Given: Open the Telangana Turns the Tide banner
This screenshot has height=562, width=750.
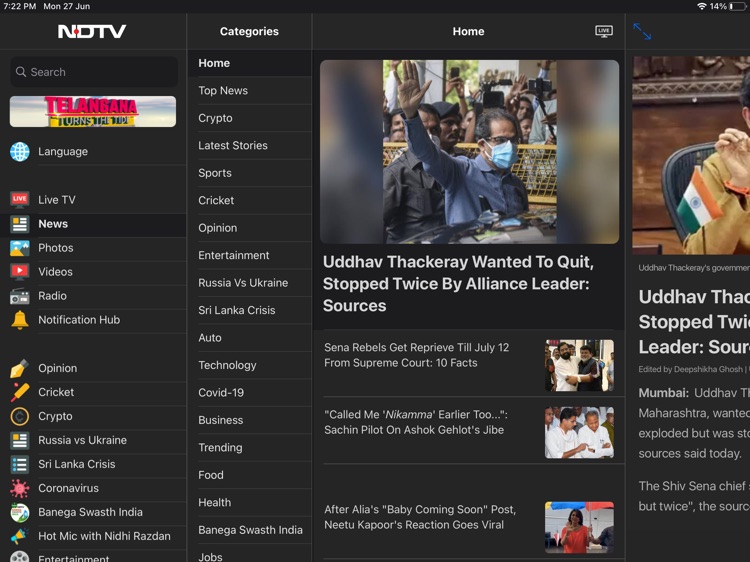Looking at the screenshot, I should coord(93,111).
